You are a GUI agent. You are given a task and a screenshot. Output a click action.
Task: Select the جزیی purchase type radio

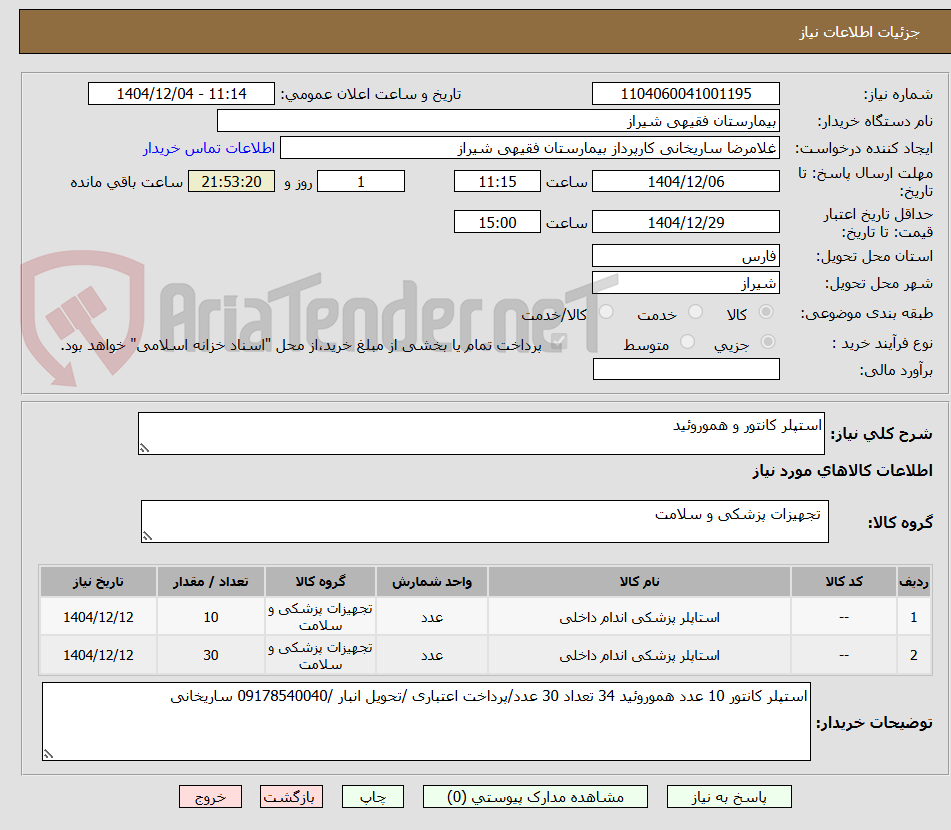768,342
